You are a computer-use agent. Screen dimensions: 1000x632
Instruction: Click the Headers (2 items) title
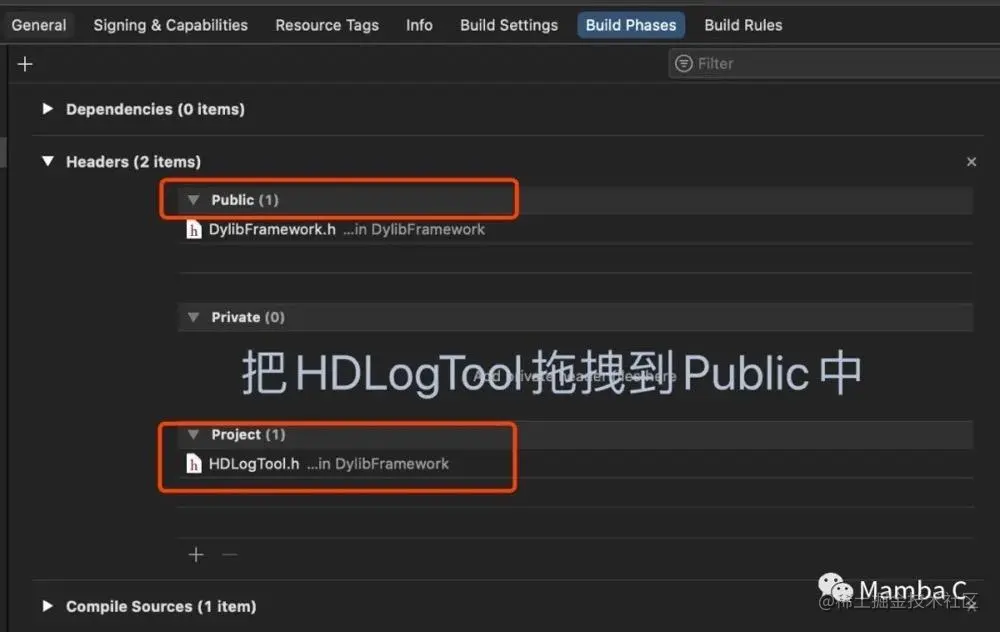point(133,162)
